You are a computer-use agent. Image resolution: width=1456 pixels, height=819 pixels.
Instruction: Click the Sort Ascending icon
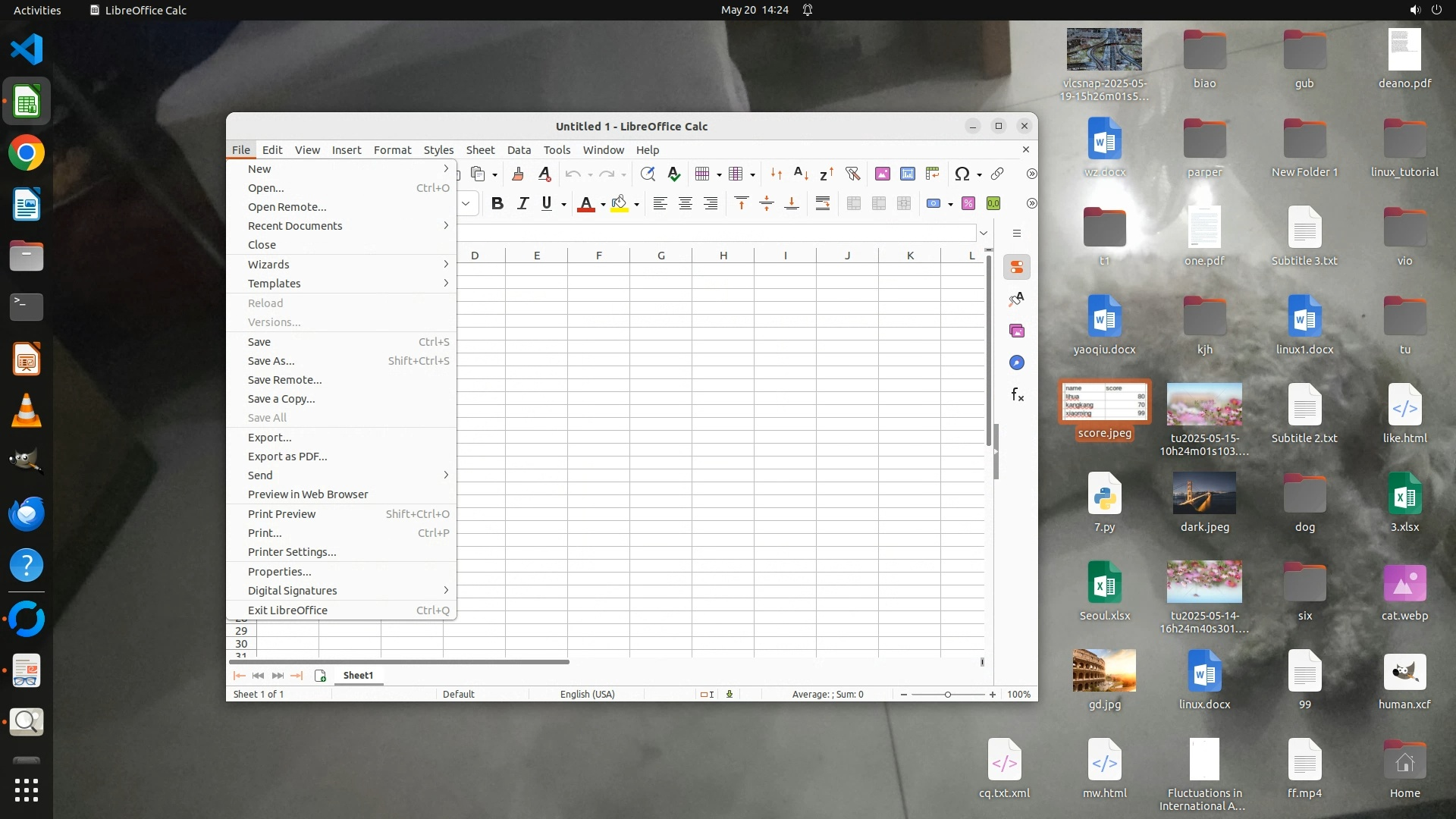tap(801, 174)
